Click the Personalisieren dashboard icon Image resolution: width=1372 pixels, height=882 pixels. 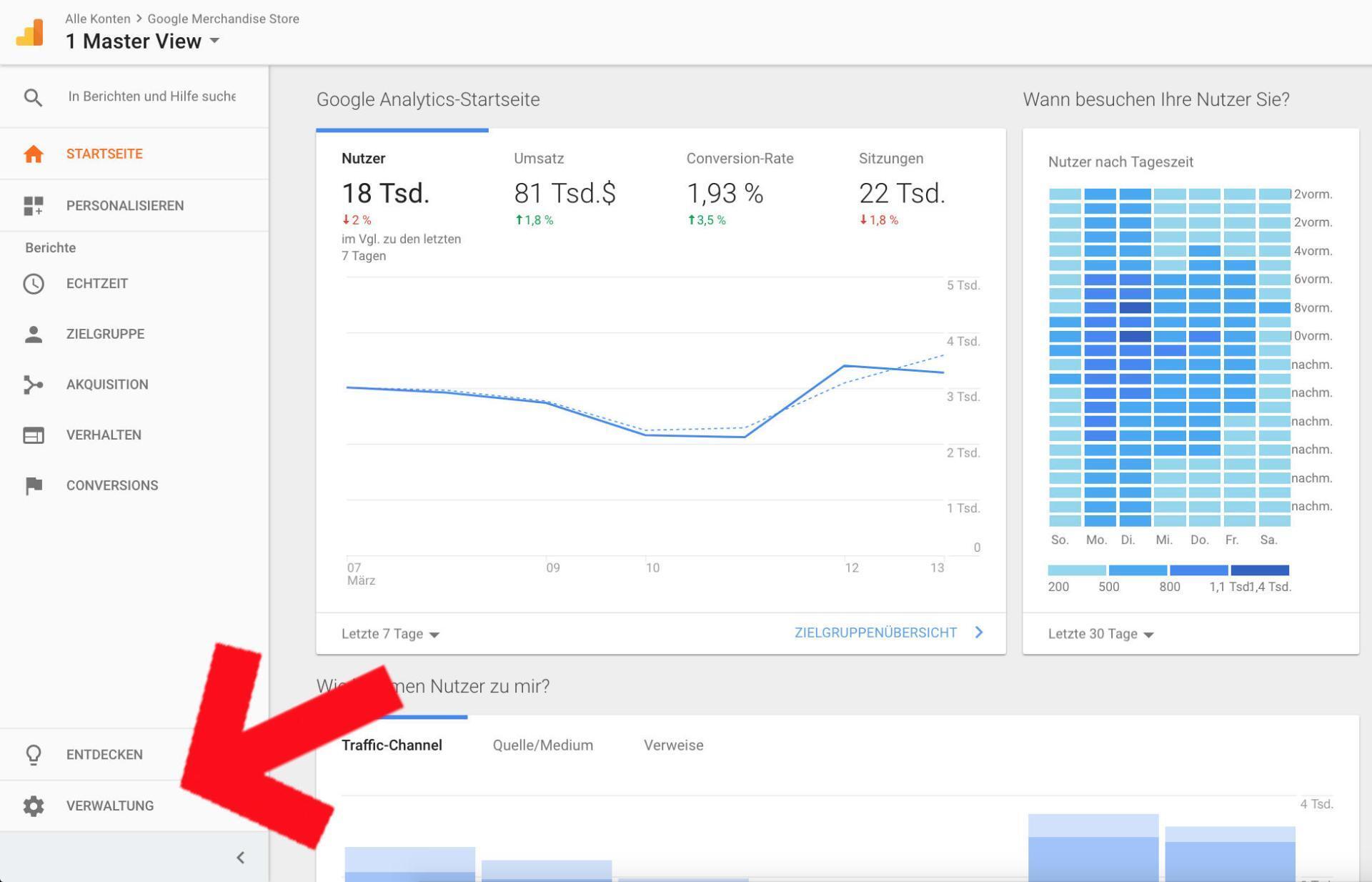click(x=34, y=206)
